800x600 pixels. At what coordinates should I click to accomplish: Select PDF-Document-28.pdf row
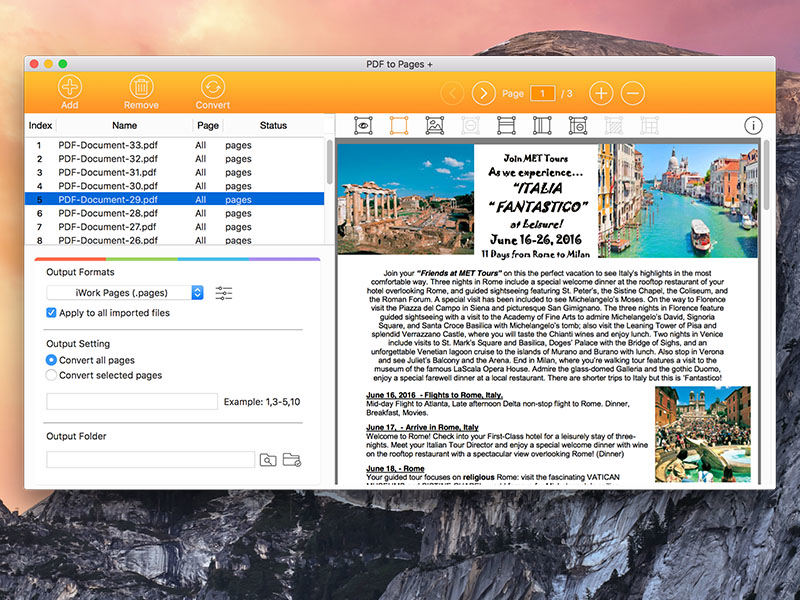coord(174,213)
